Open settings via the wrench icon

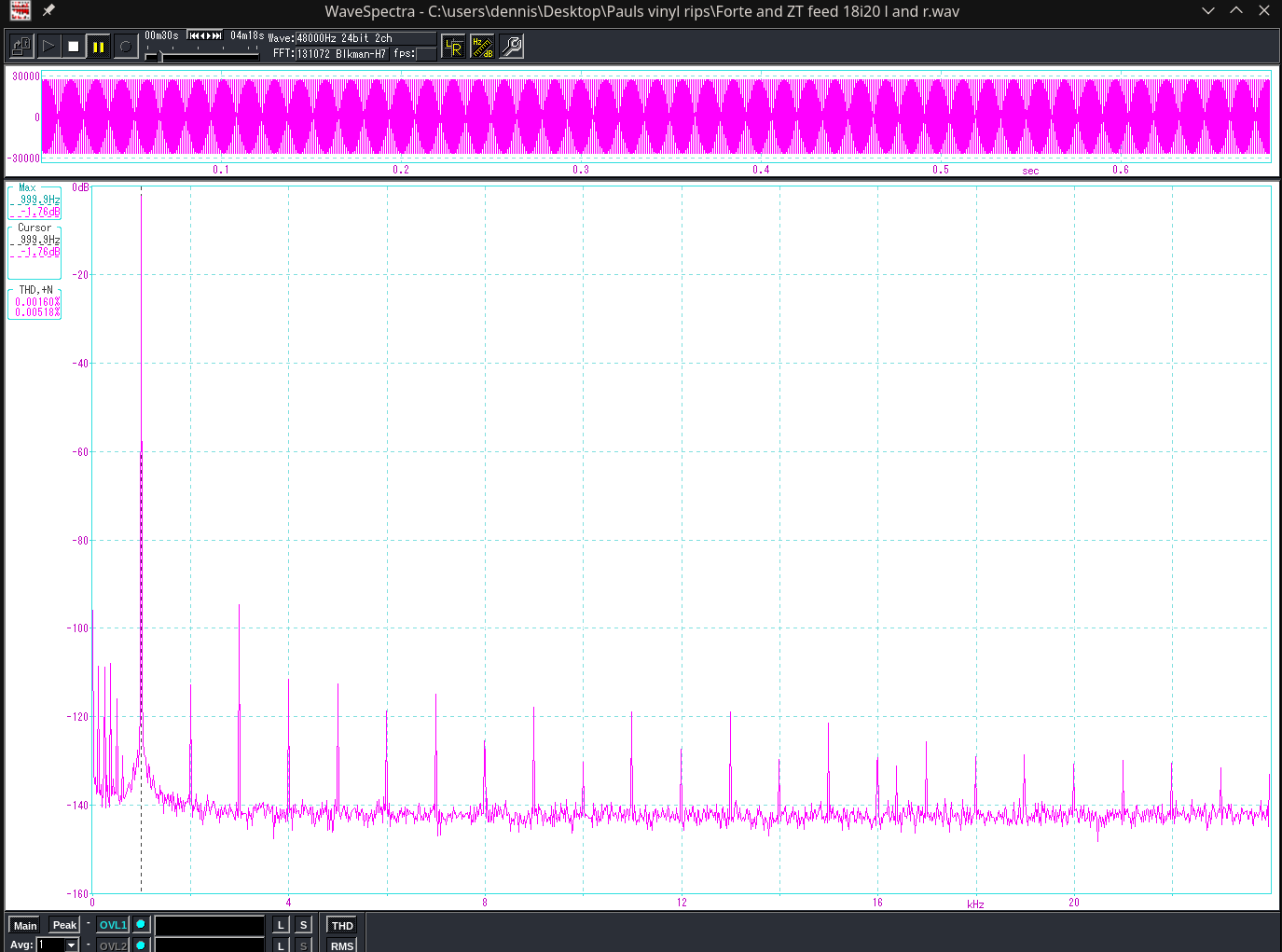coord(512,47)
